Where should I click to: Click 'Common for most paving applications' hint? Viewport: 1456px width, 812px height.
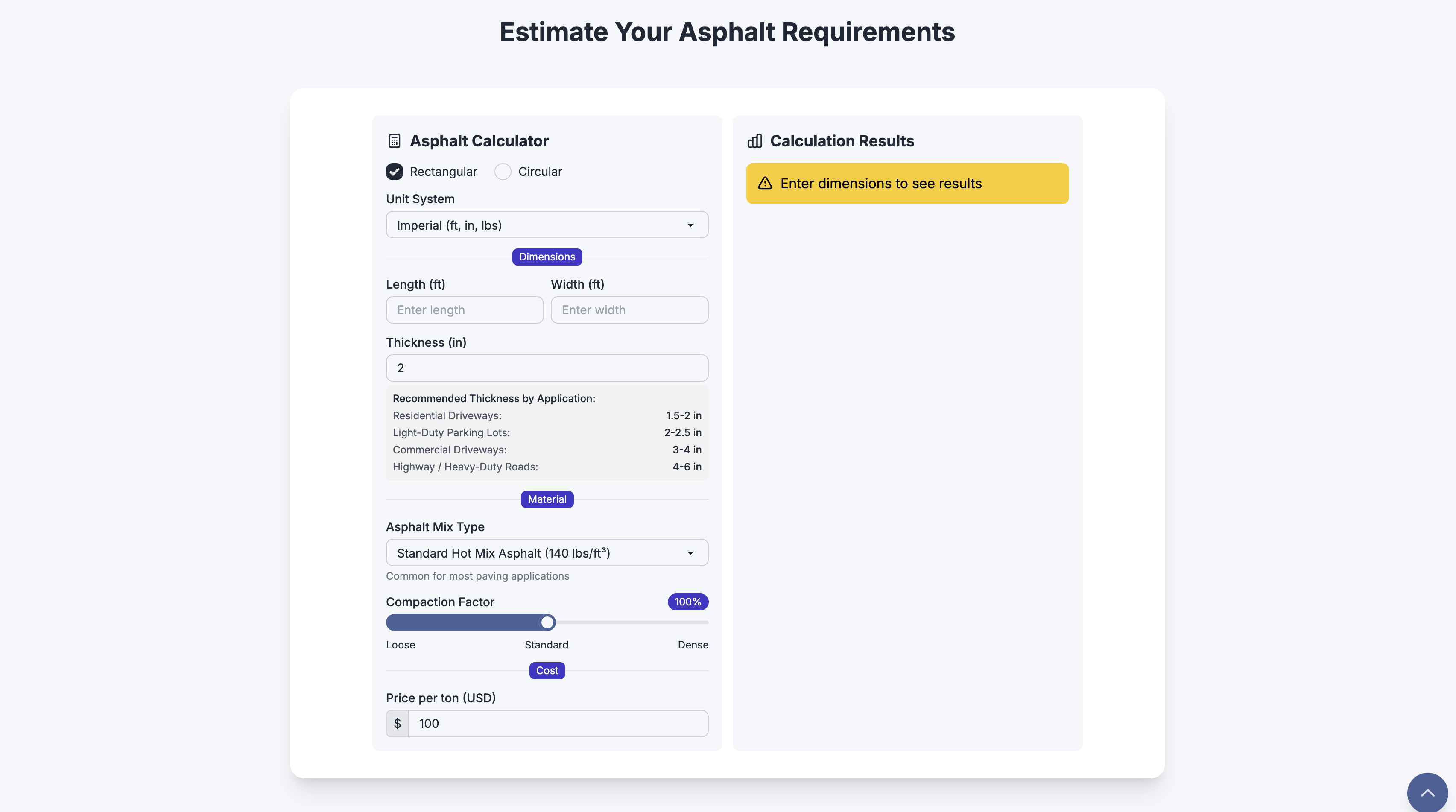pos(477,576)
